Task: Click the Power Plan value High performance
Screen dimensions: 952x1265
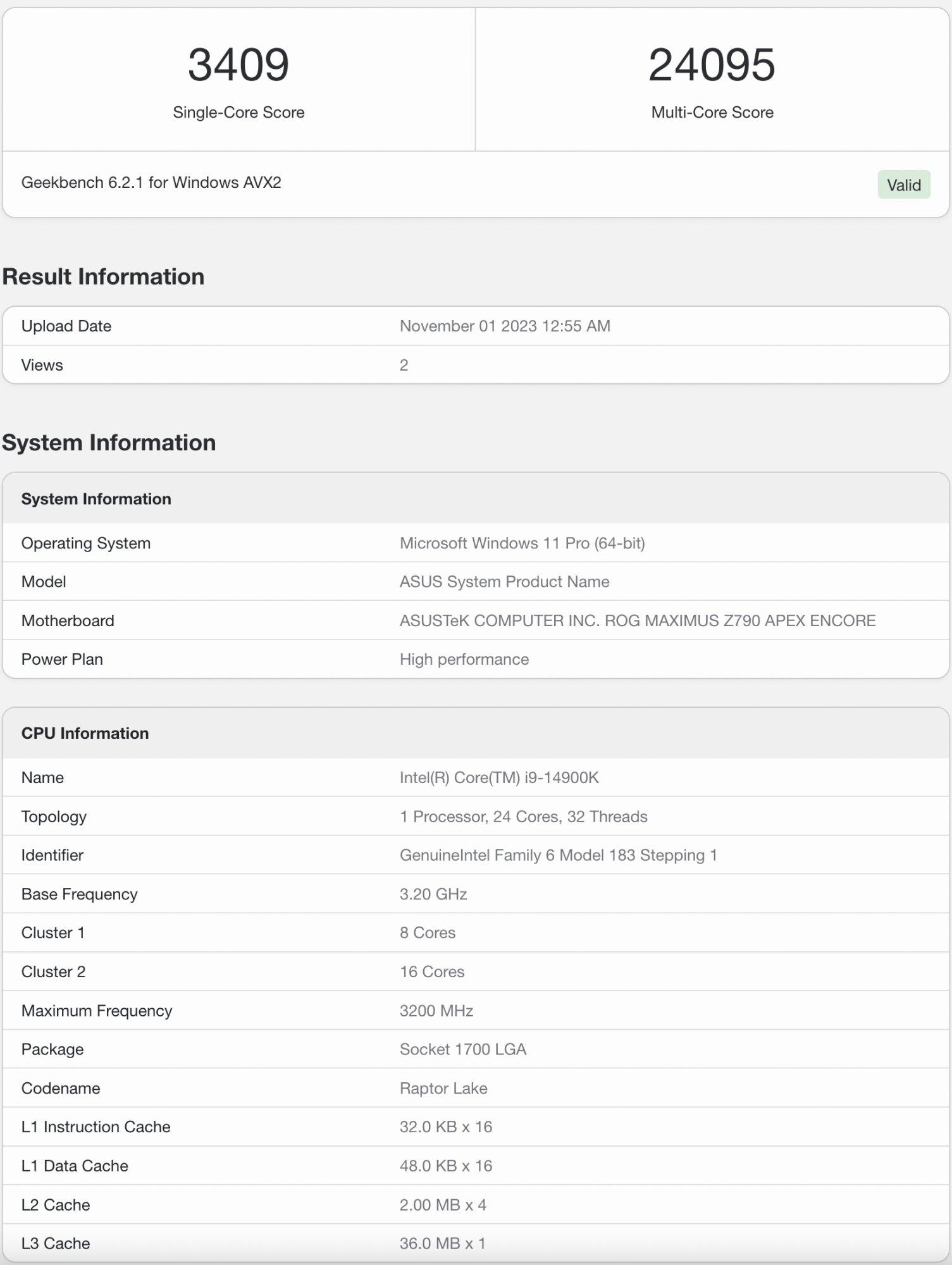Action: pos(464,659)
